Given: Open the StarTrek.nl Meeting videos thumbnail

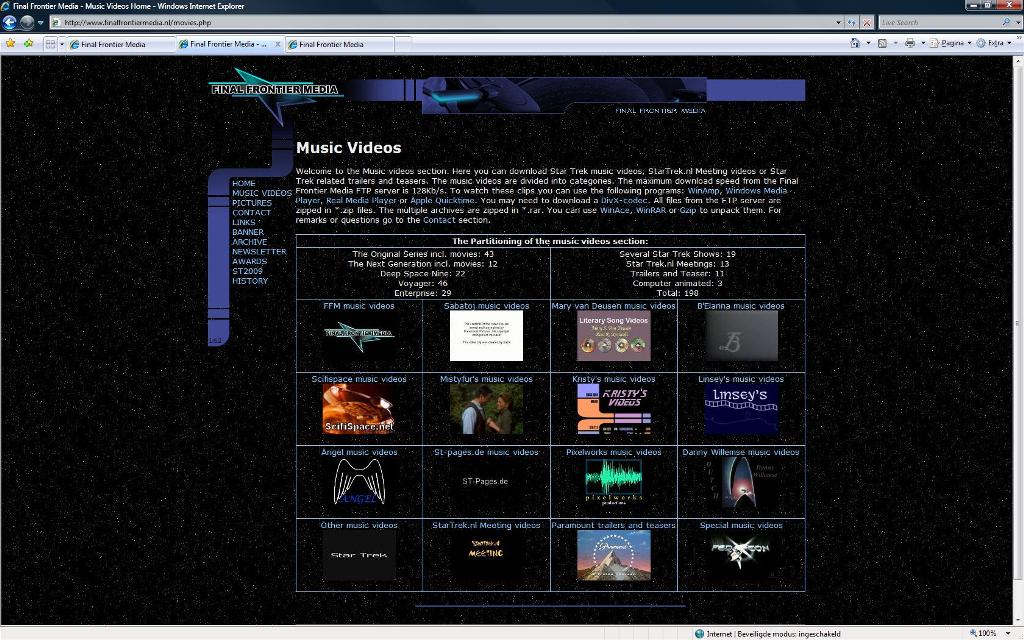Looking at the screenshot, I should [x=487, y=555].
